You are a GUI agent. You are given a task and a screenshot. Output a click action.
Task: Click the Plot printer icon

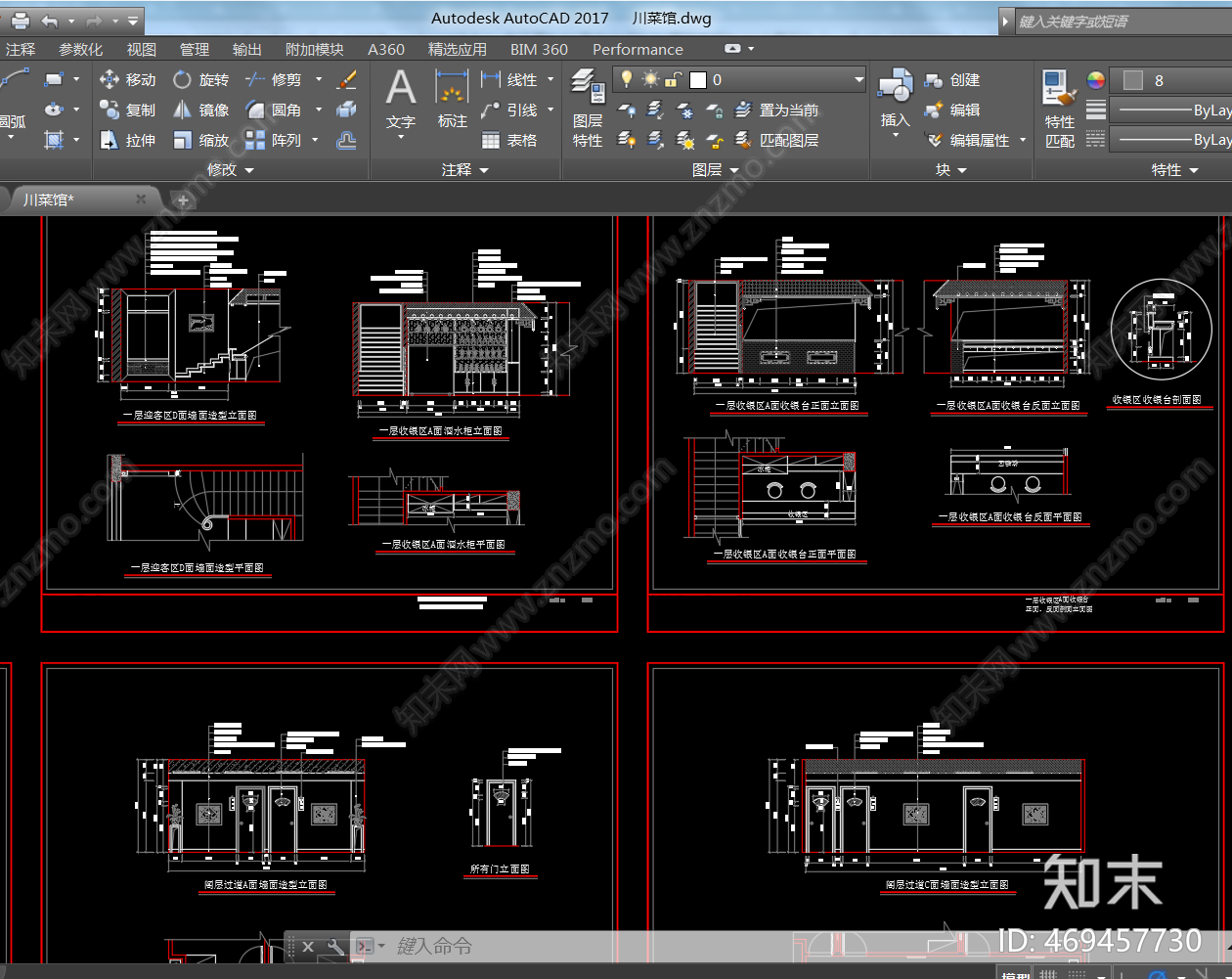pos(19,20)
